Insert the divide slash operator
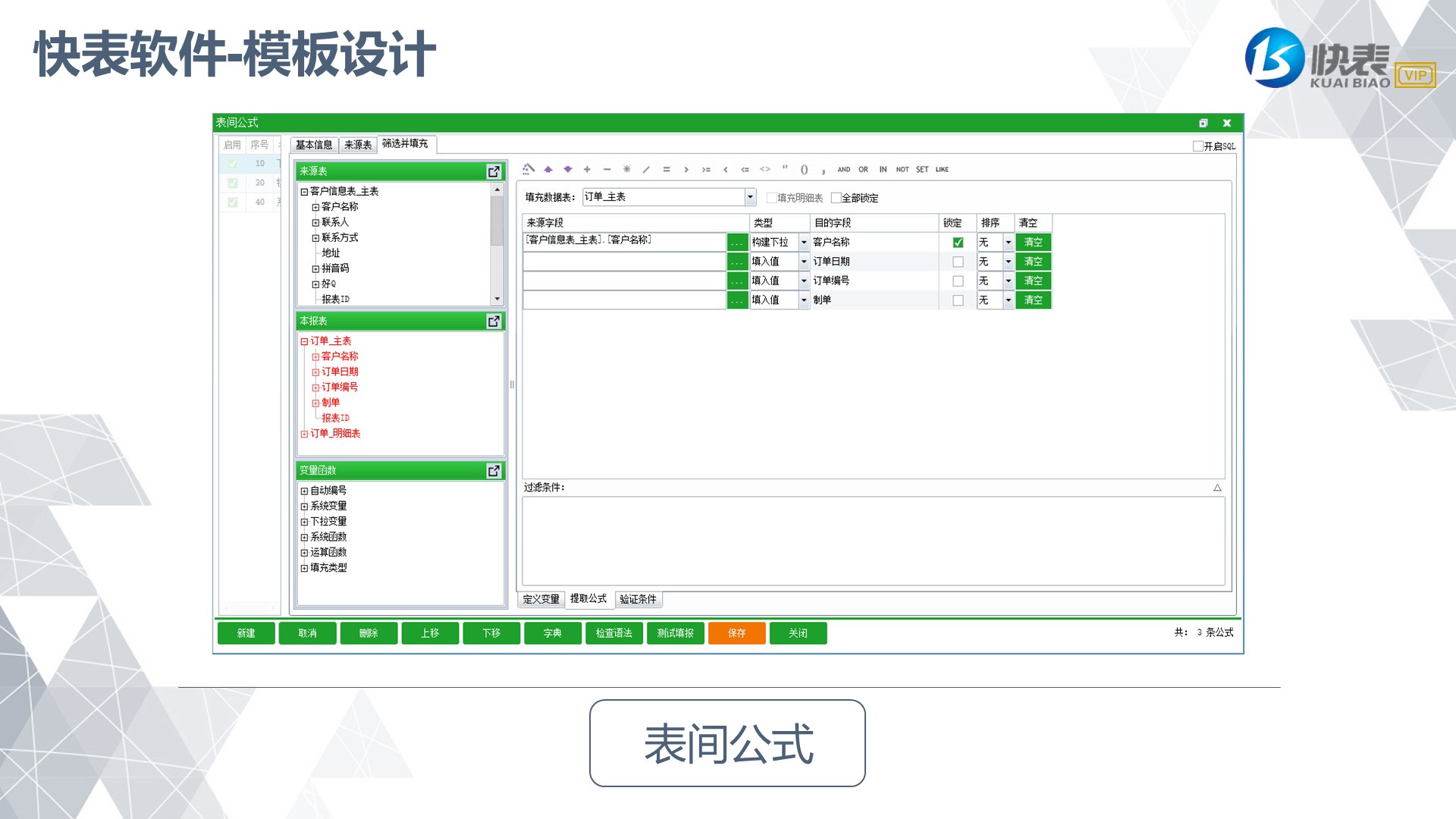 [x=646, y=169]
